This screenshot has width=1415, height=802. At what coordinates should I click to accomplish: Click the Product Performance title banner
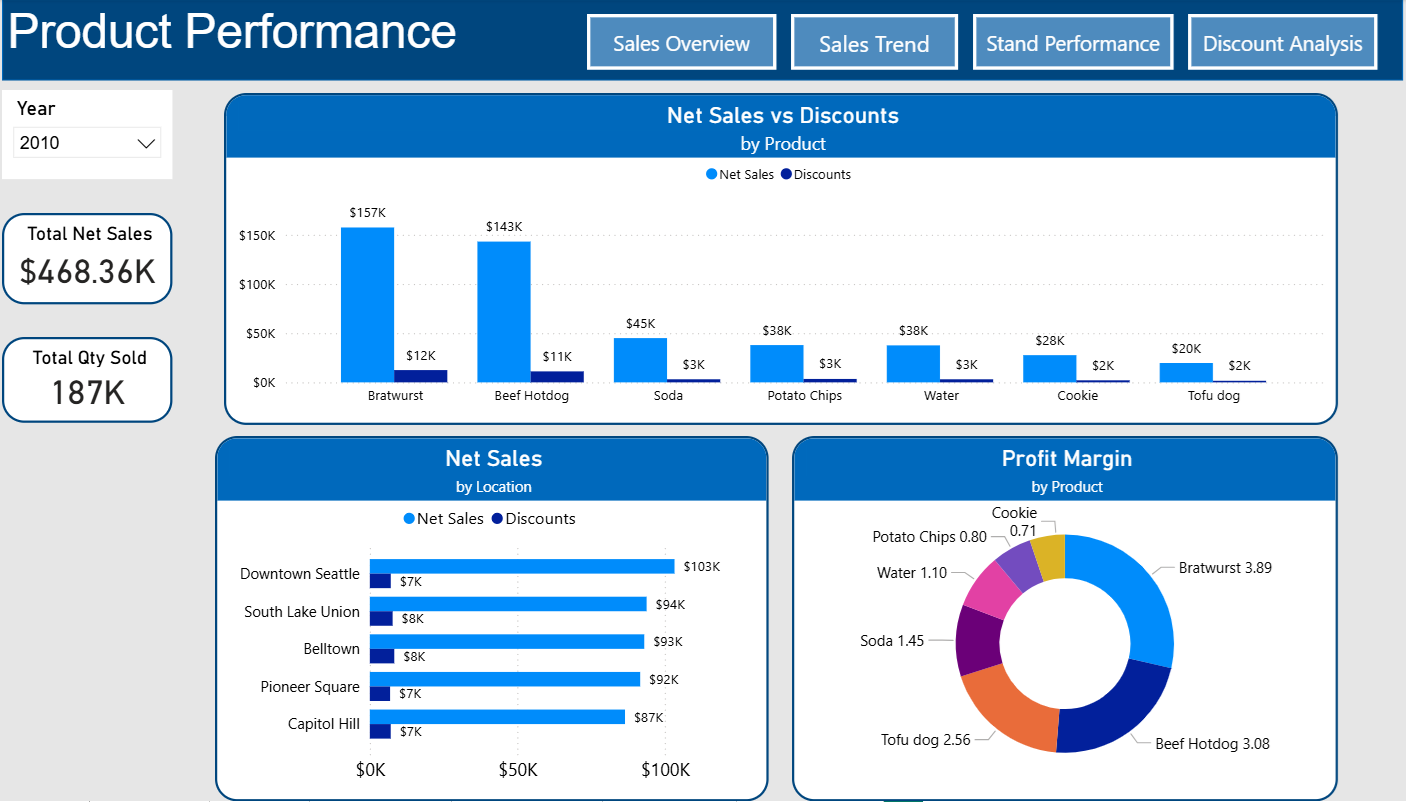point(228,32)
